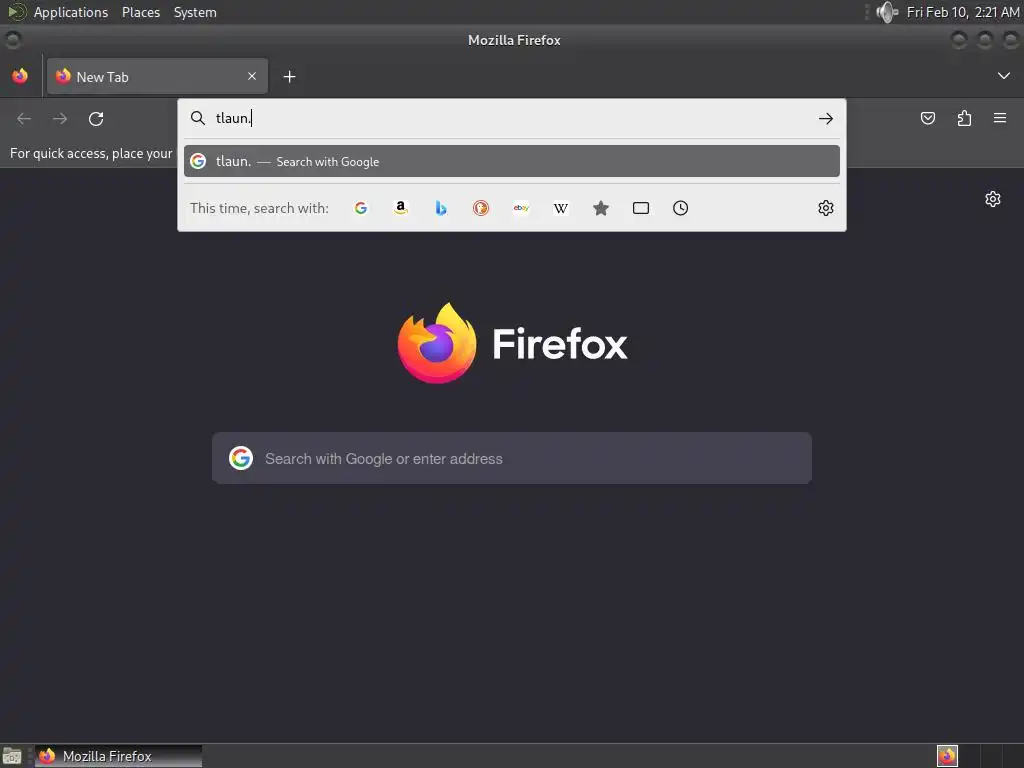Screen dimensions: 1024x768
Task: Search History using the clock icon
Action: 680,208
